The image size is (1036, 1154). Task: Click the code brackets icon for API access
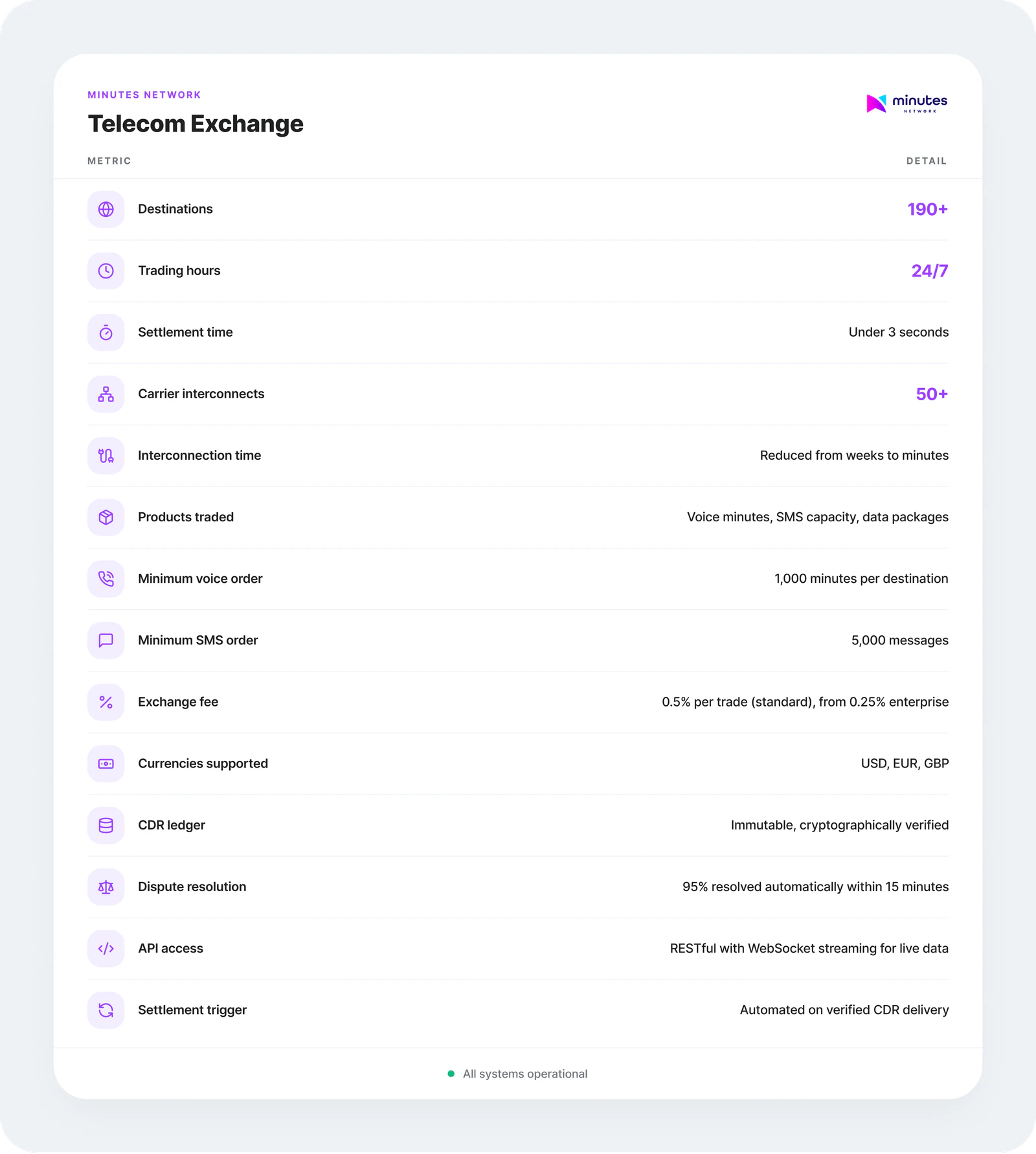tap(106, 948)
